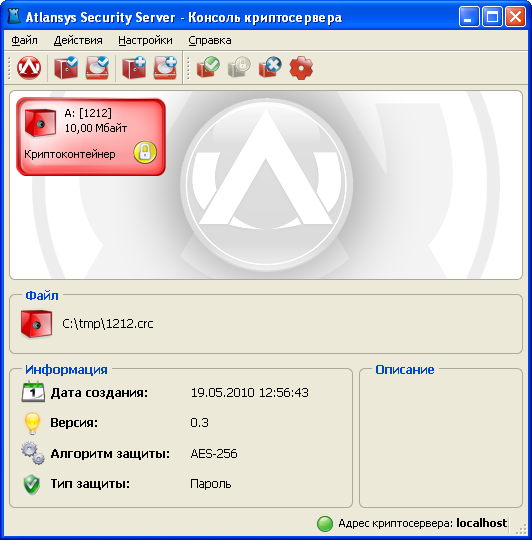Click the safes with blue X icon
Viewport: 532px width, 540px height.
tap(270, 68)
